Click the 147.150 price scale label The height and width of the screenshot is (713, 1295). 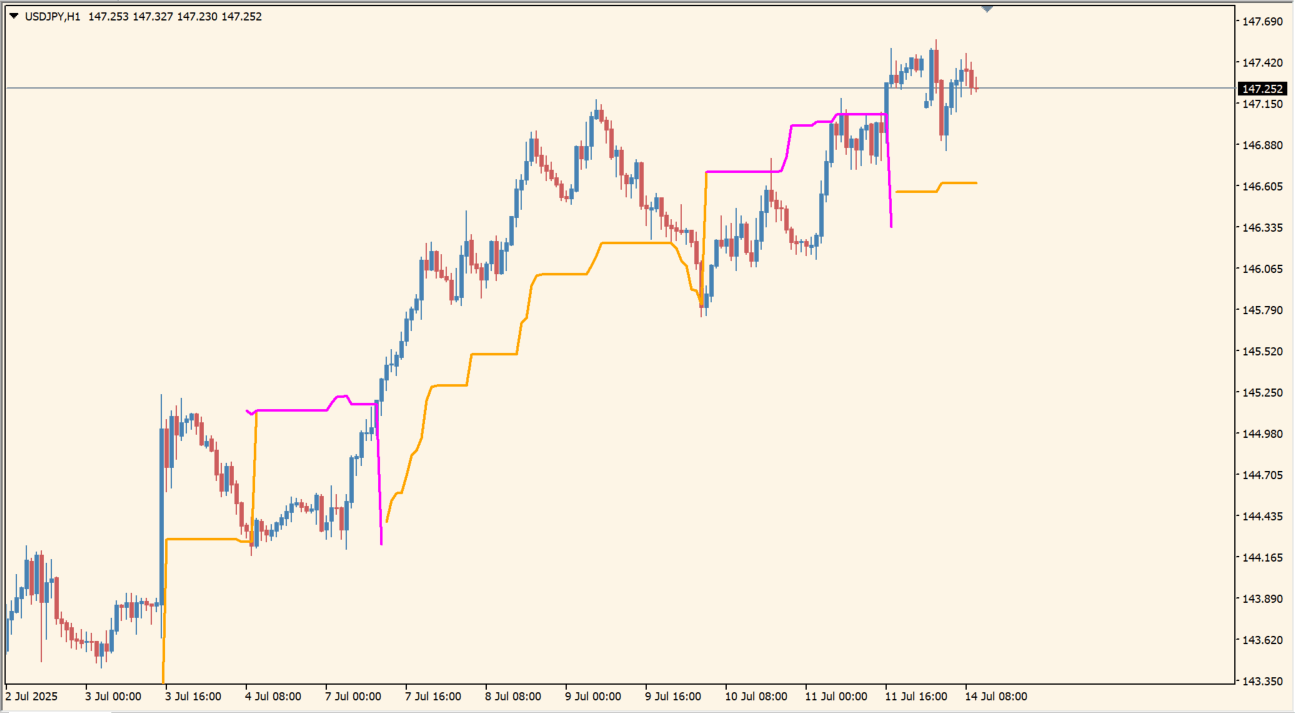(1262, 104)
